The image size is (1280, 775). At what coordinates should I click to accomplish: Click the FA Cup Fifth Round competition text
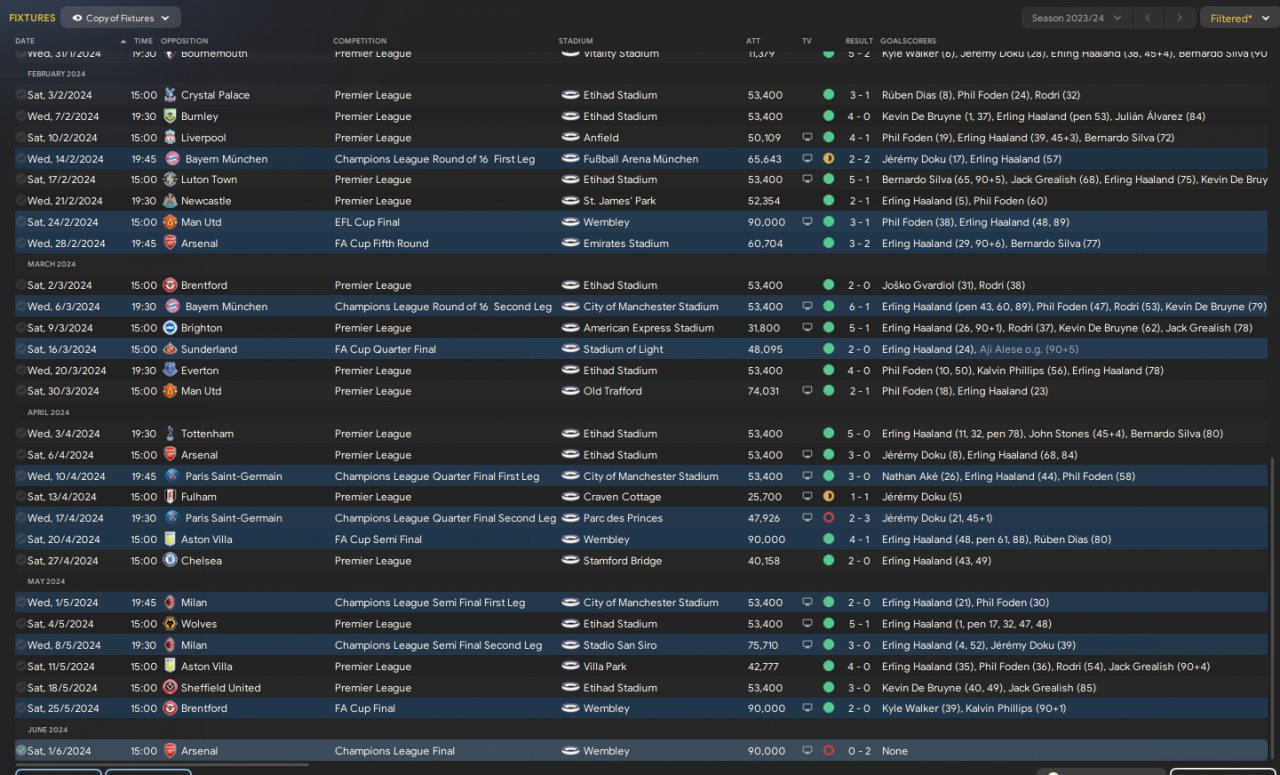click(x=381, y=243)
